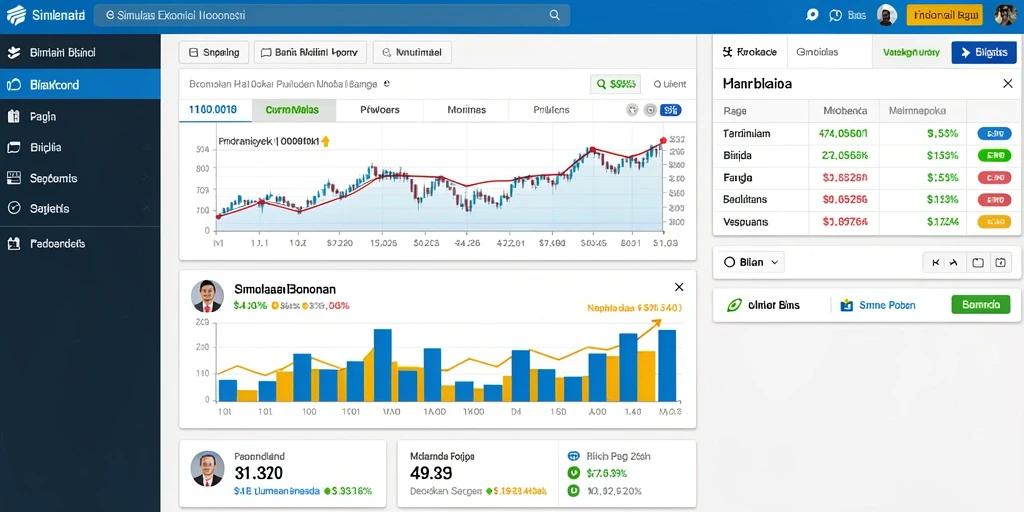Click the green leaf icon next to olmter Bims
The width and height of the screenshot is (1024, 512).
tap(734, 305)
